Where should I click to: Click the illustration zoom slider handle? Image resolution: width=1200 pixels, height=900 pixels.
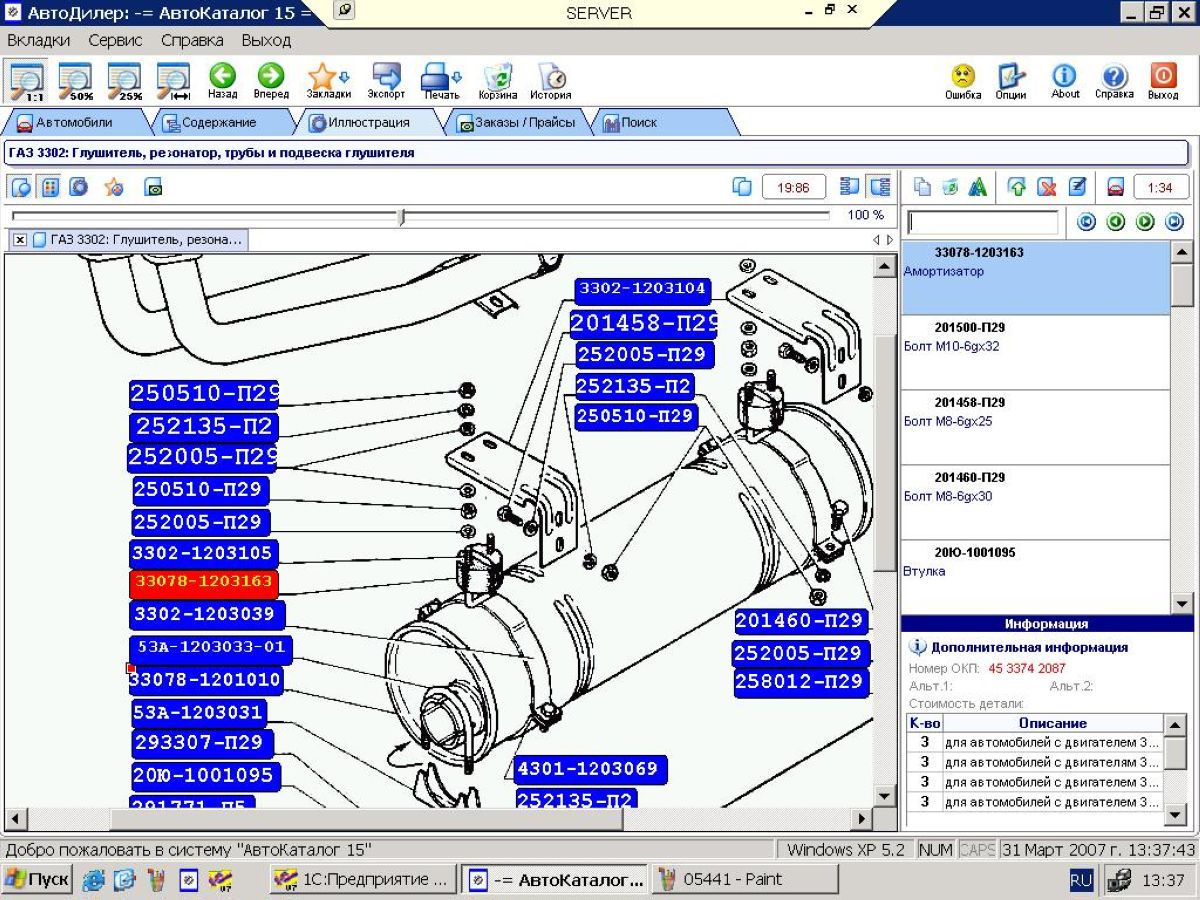[402, 216]
